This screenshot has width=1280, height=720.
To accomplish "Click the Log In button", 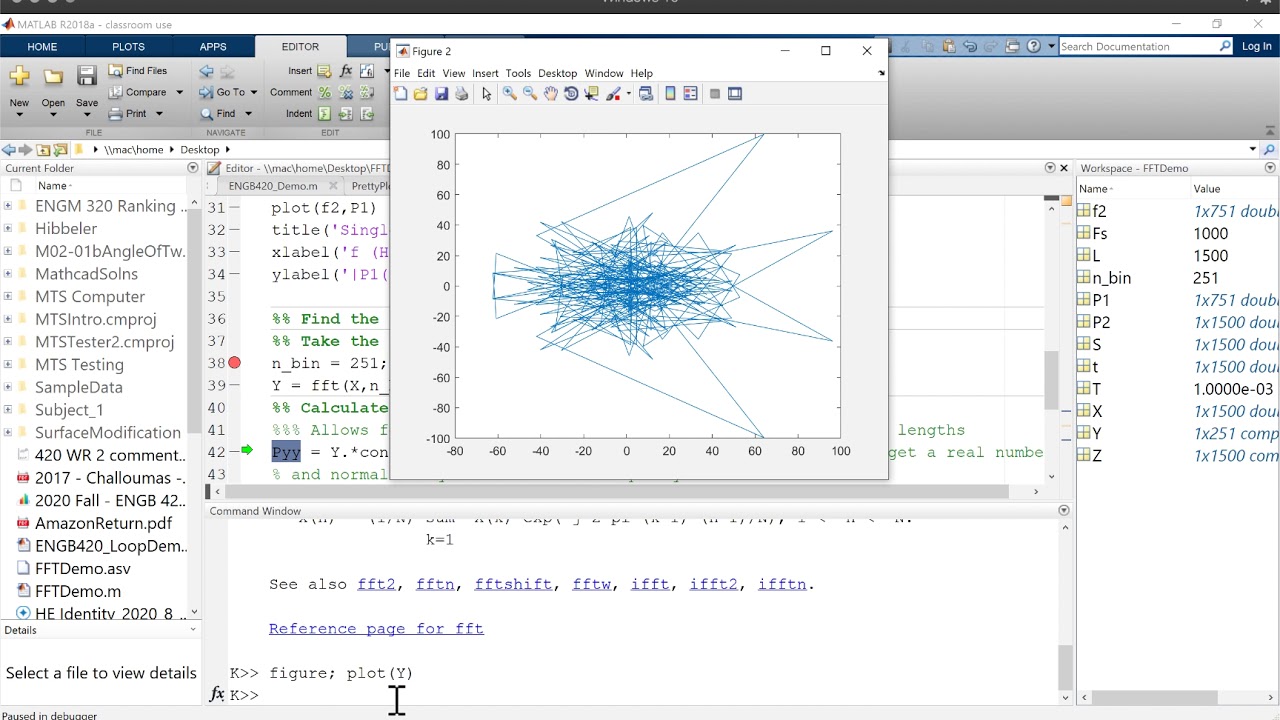I will (x=1256, y=46).
